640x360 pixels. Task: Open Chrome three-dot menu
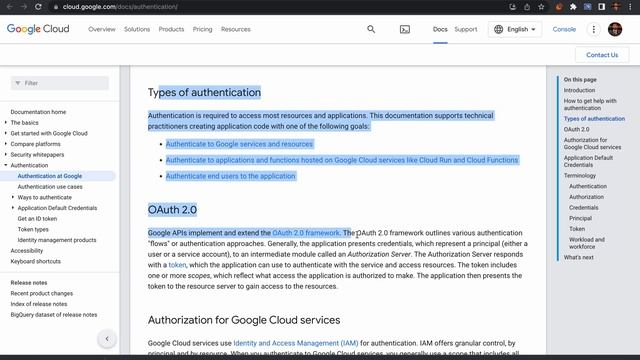[631, 7]
